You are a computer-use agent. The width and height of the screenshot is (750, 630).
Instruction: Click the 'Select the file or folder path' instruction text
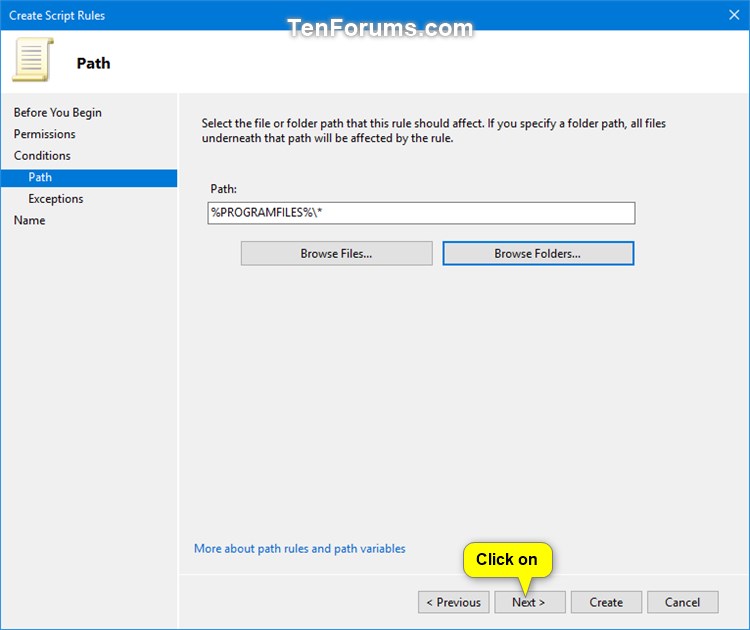433,131
